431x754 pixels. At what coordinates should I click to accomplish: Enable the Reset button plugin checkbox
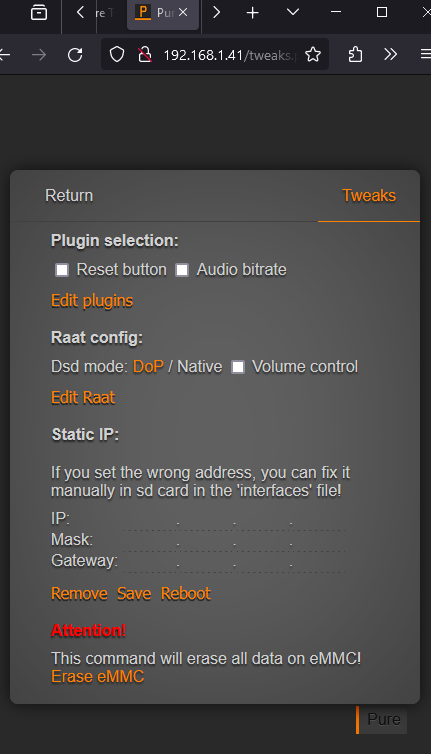pos(62,270)
